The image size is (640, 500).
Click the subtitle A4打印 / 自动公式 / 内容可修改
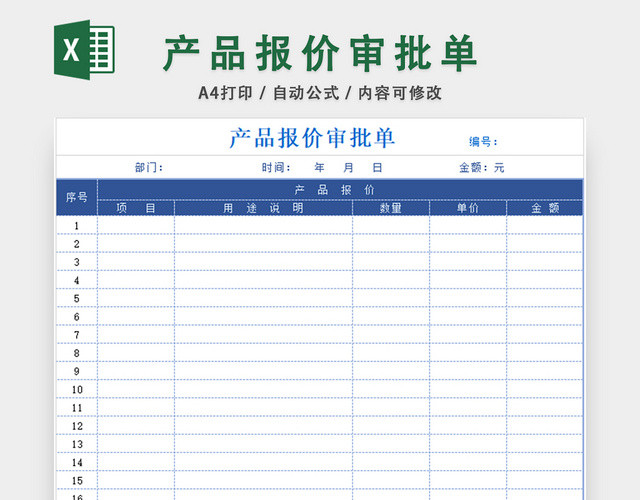320,93
